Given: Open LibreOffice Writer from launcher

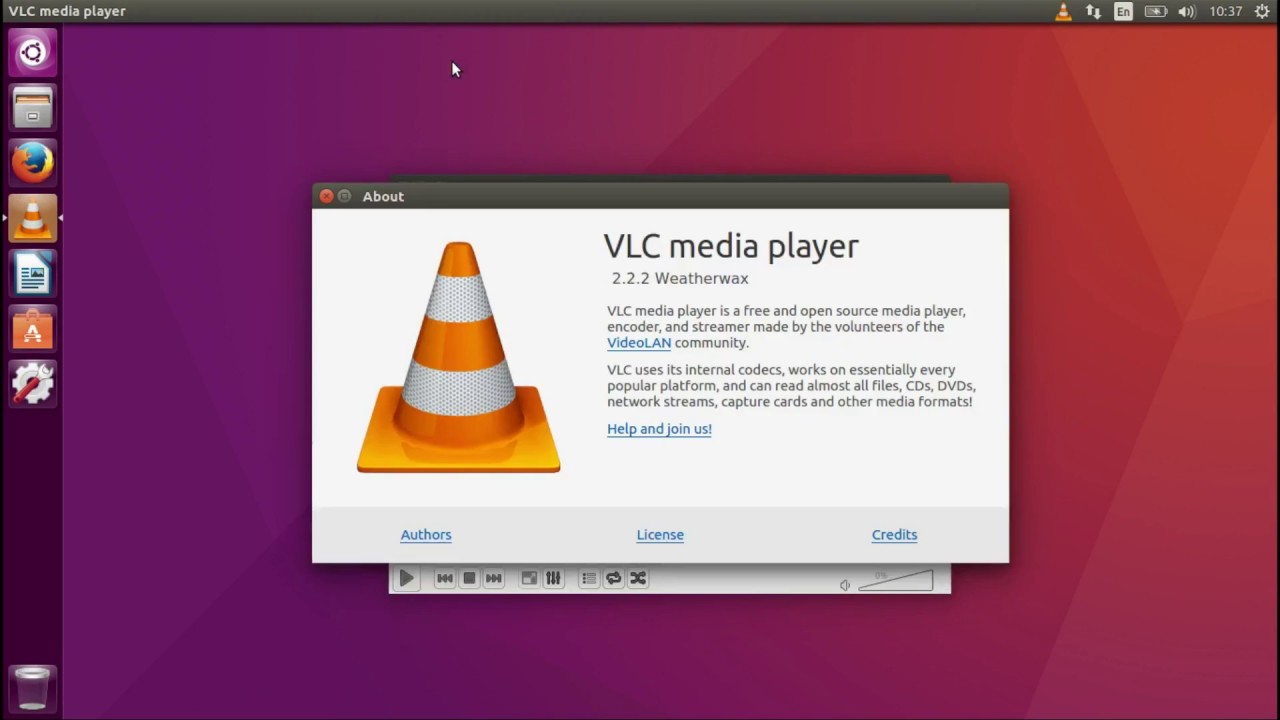Looking at the screenshot, I should (32, 273).
